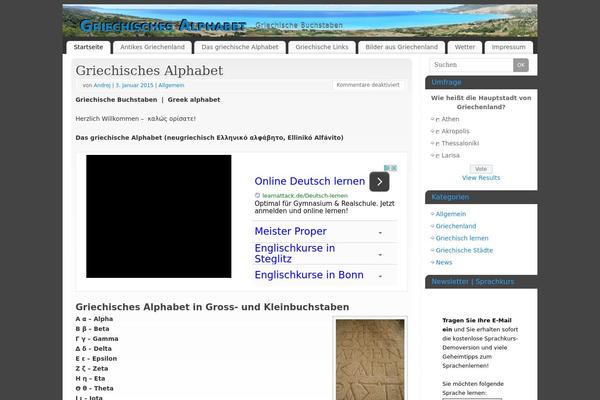Viewport: 600px width, 400px height.
Task: Click the text 'Ε ε - Epsilon'
Action: [x=96, y=359]
